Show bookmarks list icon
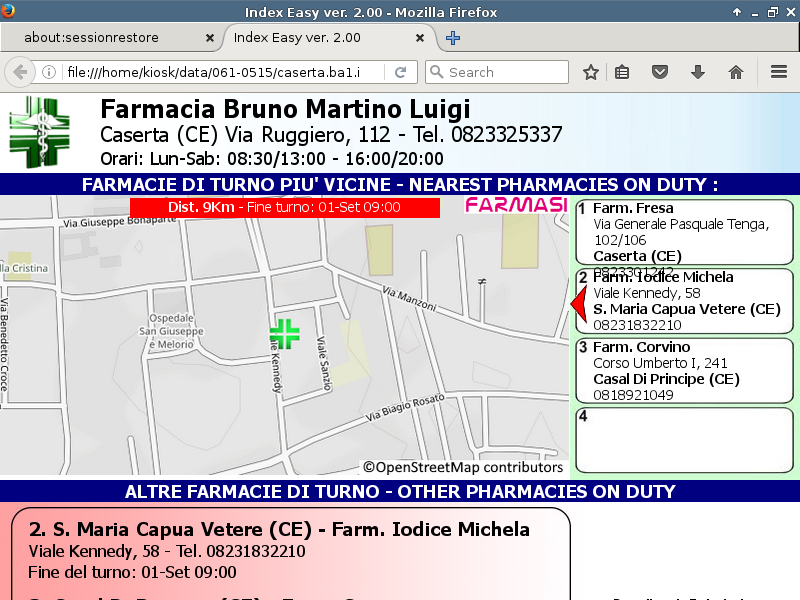Screen dimensions: 800x600 click(622, 72)
